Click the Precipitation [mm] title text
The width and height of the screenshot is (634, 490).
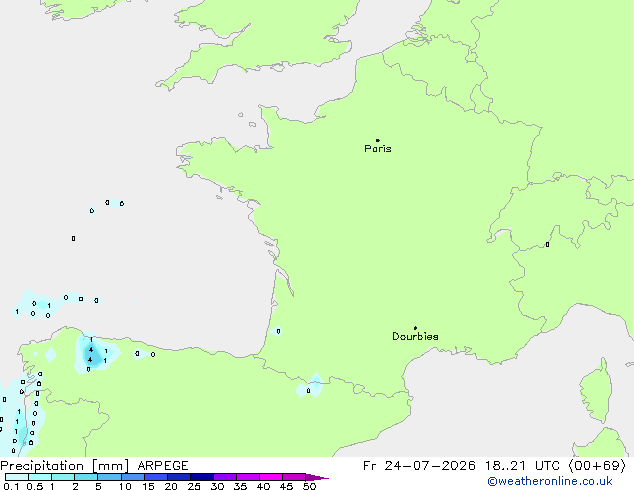pyautogui.click(x=65, y=466)
